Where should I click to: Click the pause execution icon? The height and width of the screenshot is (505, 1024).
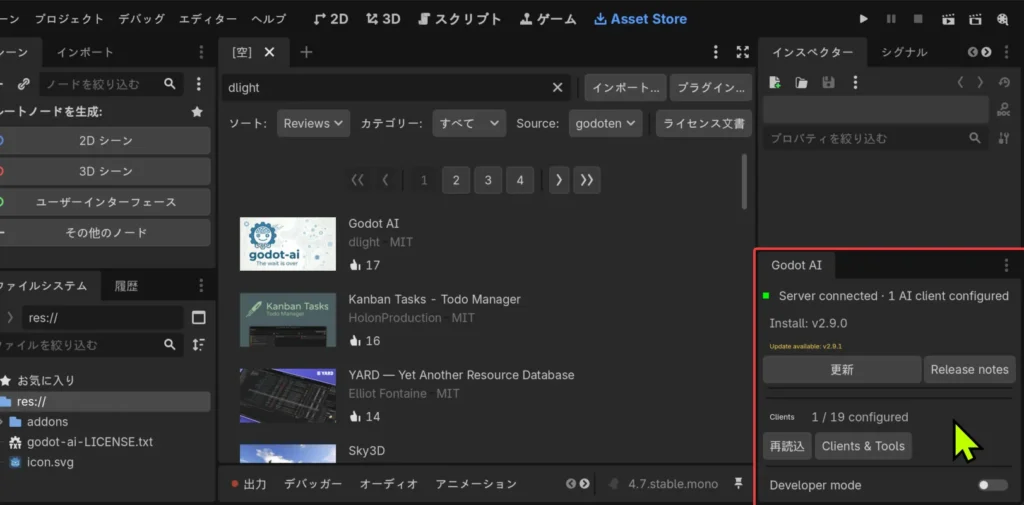point(891,19)
